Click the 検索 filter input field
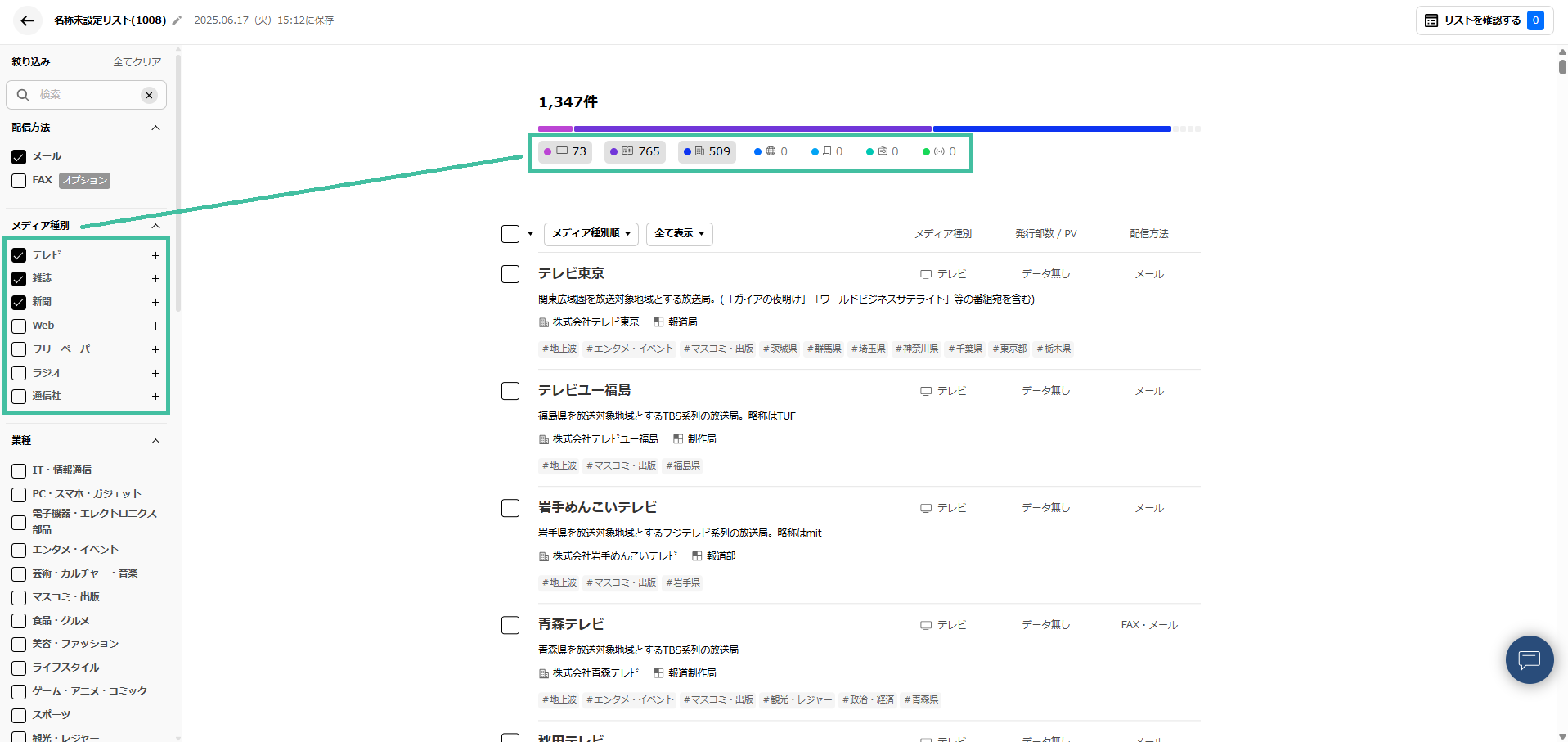The width and height of the screenshot is (1568, 742). click(x=86, y=95)
